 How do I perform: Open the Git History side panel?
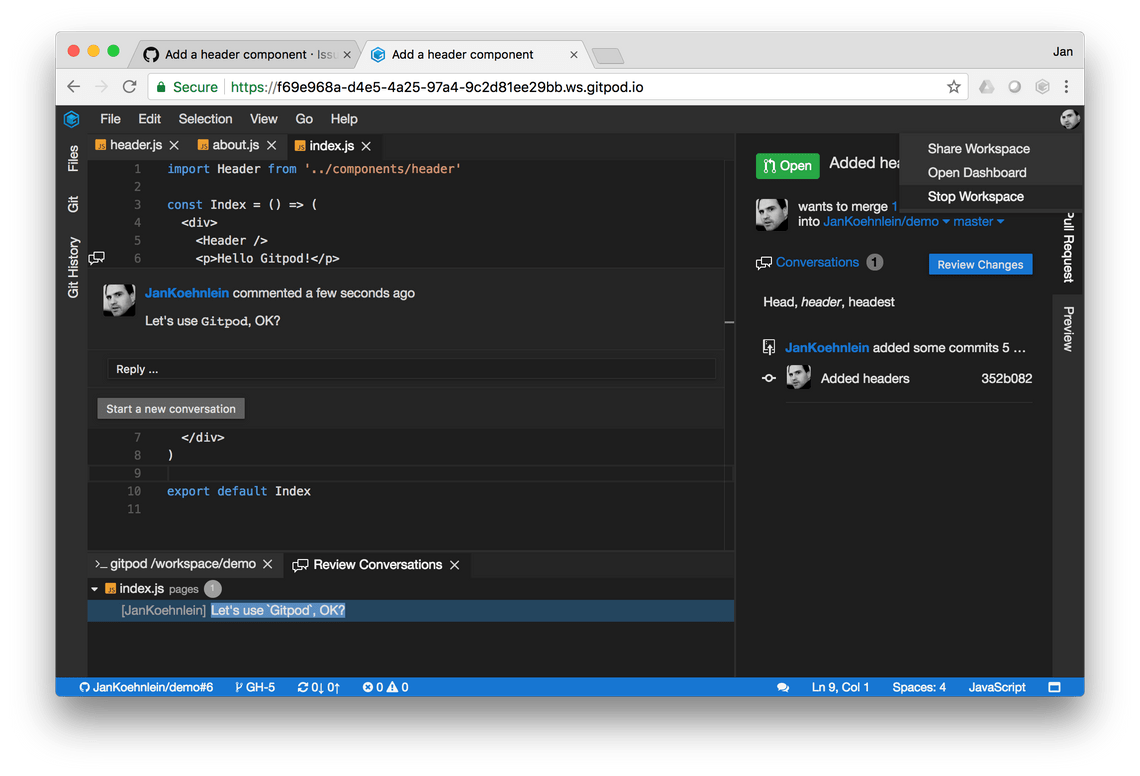tap(73, 268)
